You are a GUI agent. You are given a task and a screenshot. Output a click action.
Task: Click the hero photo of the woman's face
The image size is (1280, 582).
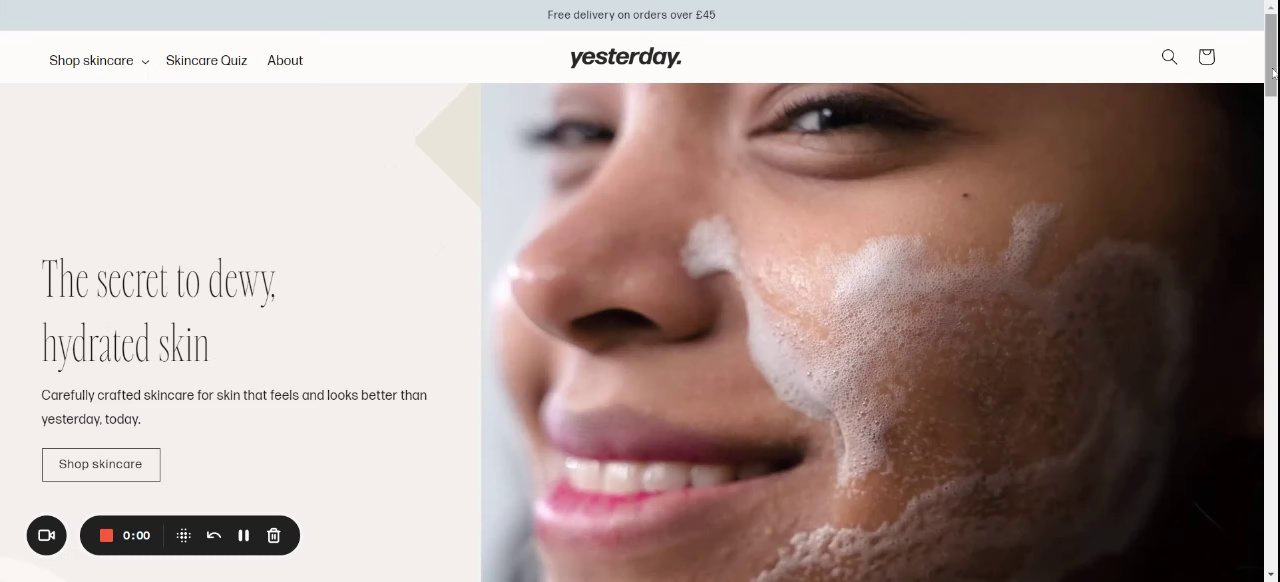pyautogui.click(x=872, y=332)
